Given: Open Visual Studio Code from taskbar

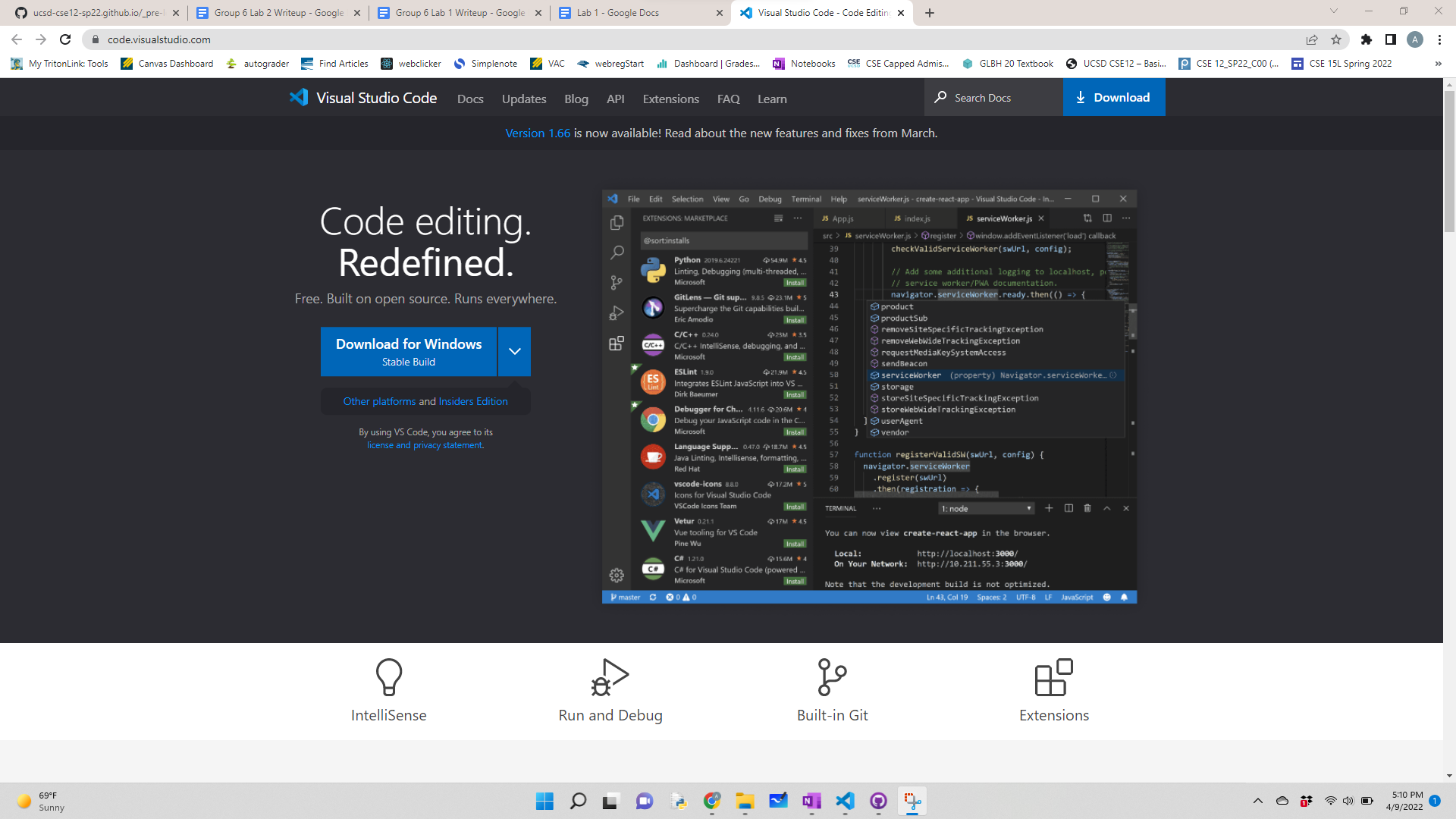Looking at the screenshot, I should 845,801.
